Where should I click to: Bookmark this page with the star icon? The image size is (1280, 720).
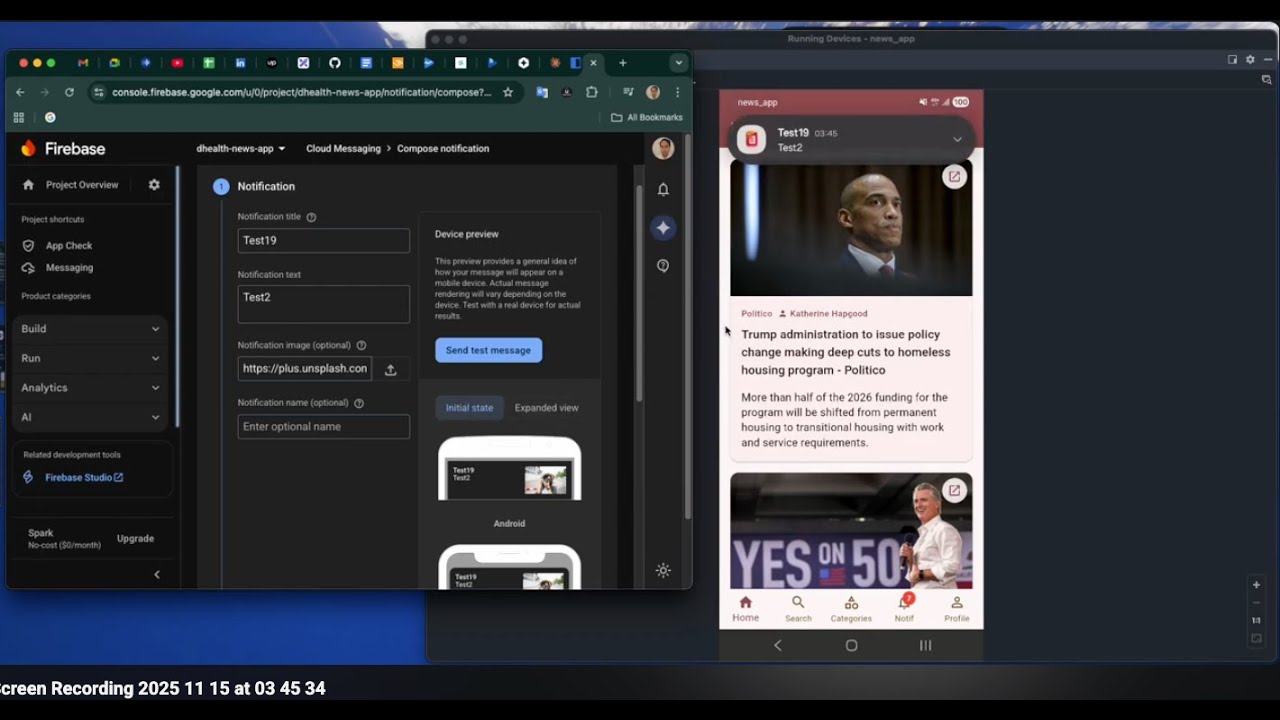(x=508, y=92)
